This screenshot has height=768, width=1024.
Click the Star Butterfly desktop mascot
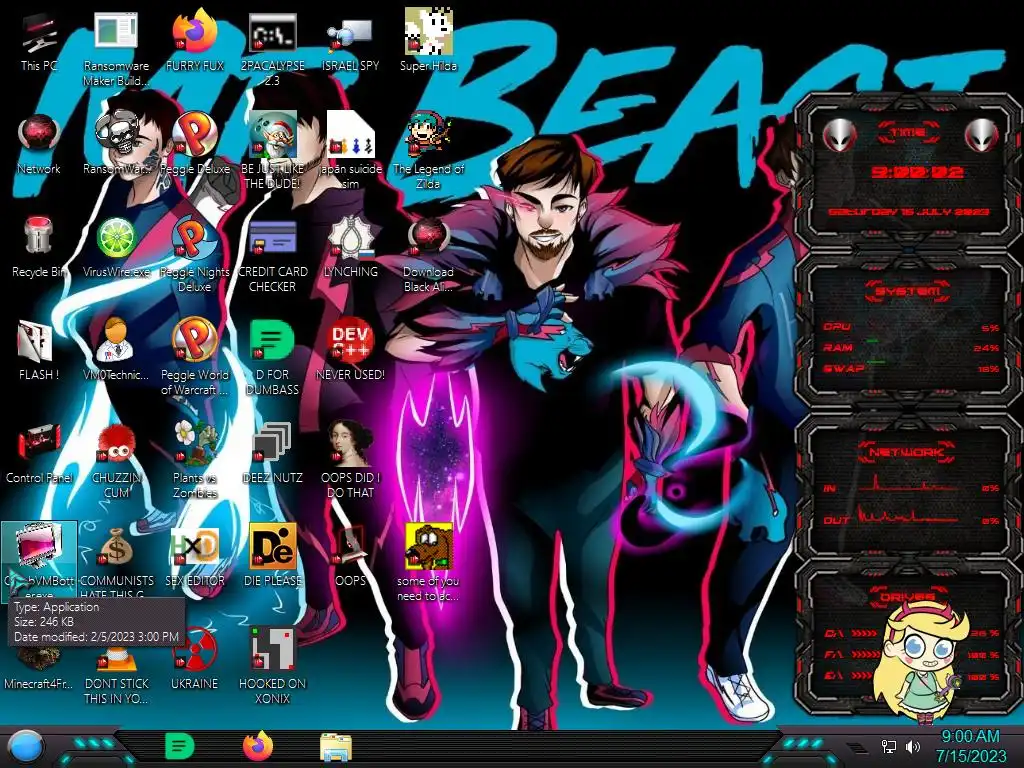(922, 661)
